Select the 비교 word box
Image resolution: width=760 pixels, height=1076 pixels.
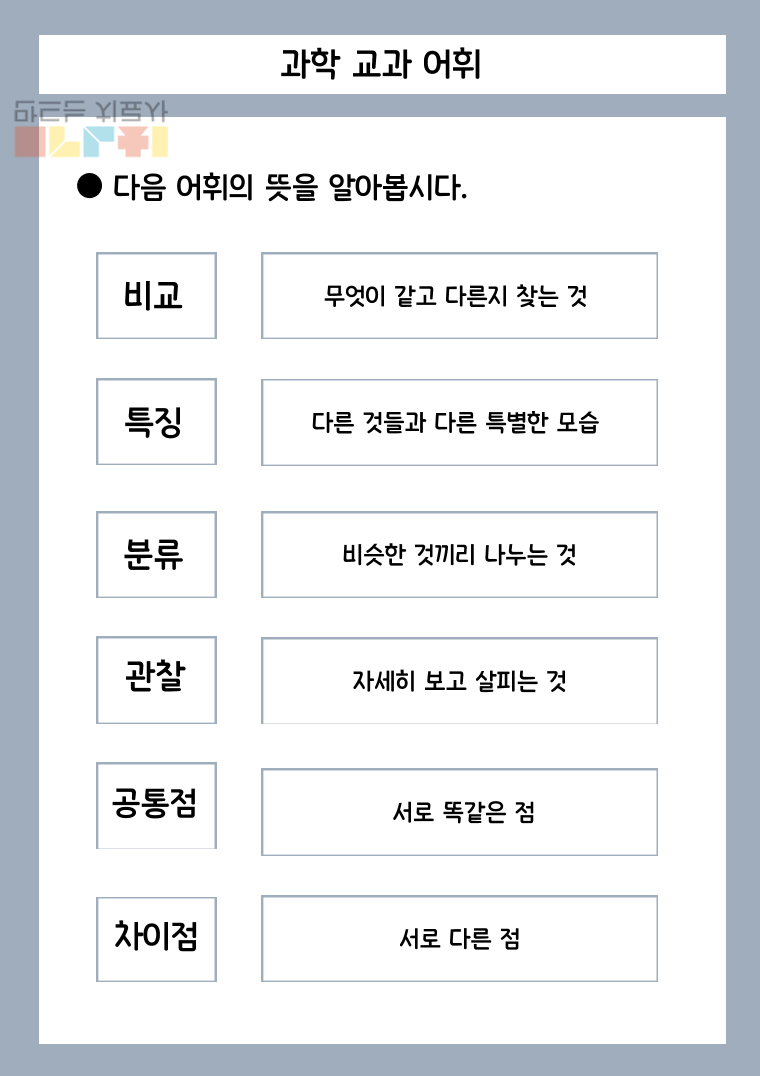[156, 296]
